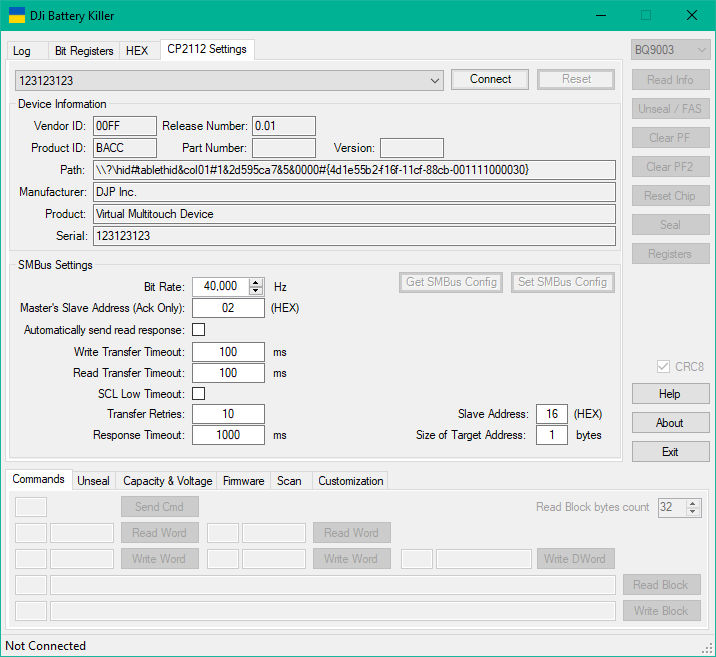The height and width of the screenshot is (657, 716).
Task: Open the HEX tab
Action: click(x=137, y=51)
